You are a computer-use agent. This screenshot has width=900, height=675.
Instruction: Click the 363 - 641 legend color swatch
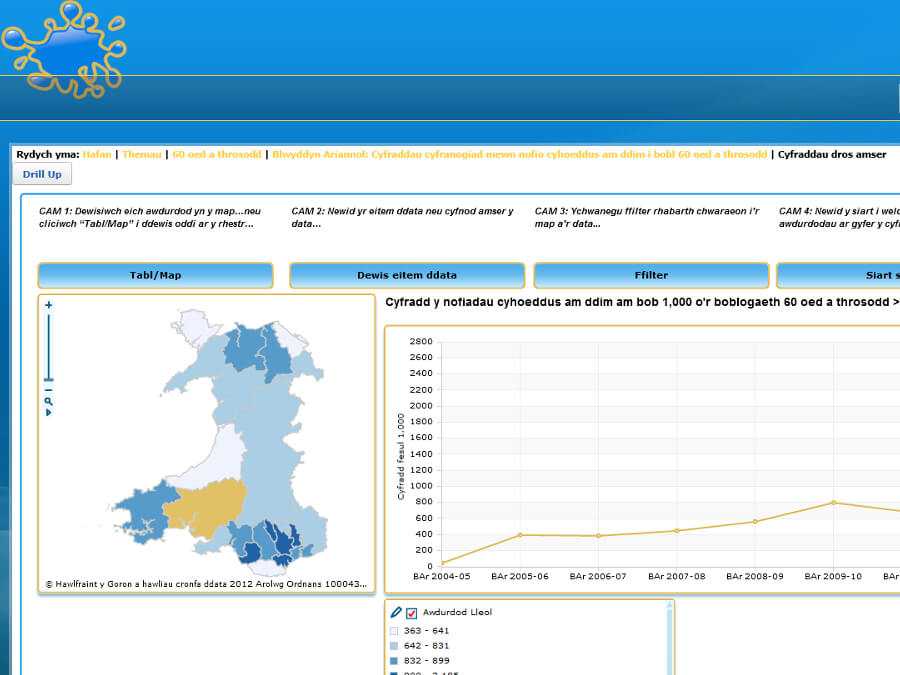[x=394, y=631]
